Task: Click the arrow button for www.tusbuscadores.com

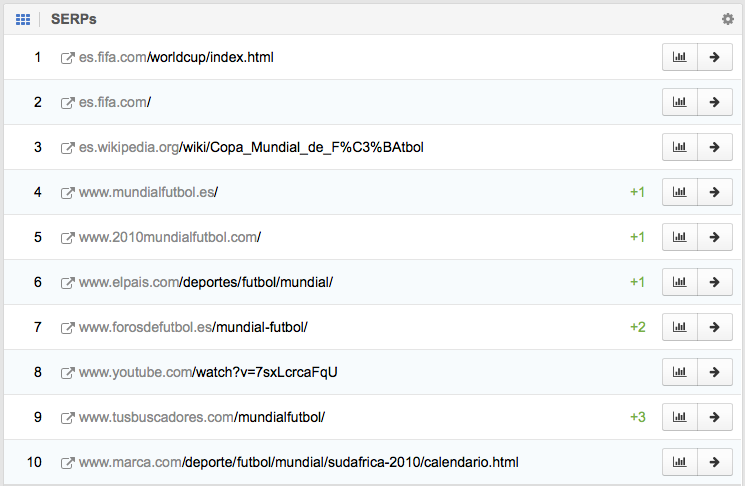Action: point(714,417)
